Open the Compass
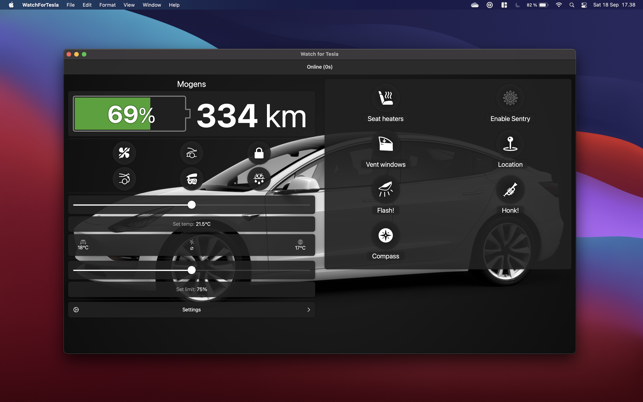The width and height of the screenshot is (643, 402). coord(385,235)
